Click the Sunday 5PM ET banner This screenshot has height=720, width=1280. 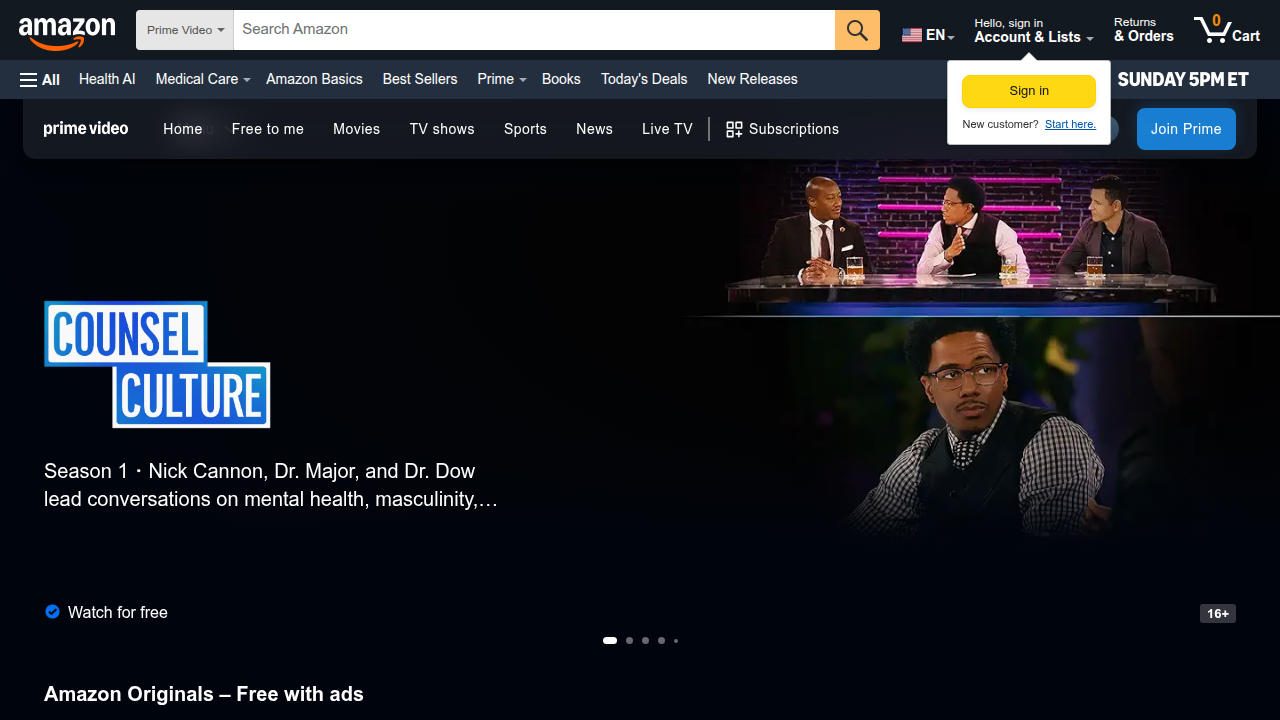point(1183,79)
